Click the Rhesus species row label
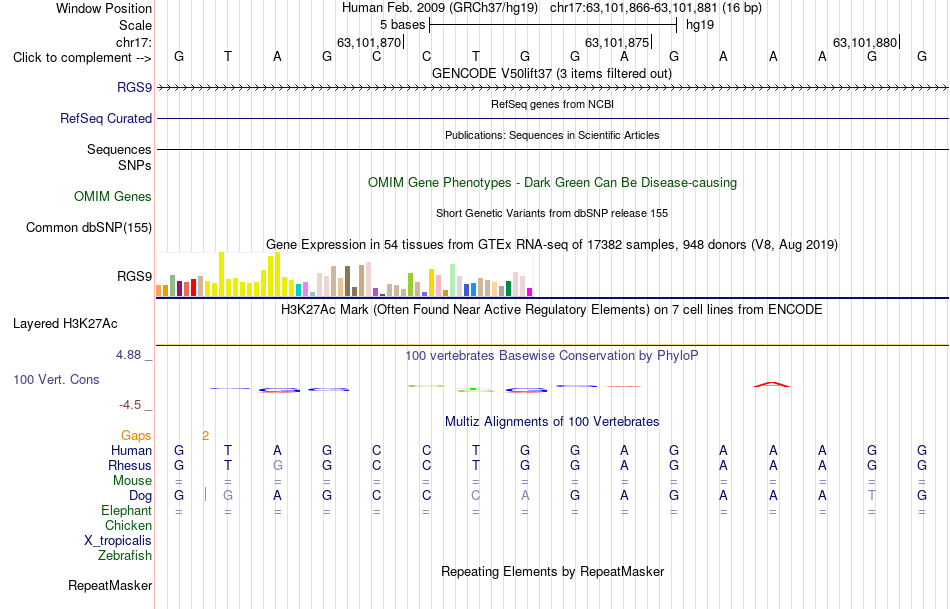Screen dimensions: 950x609 [130, 465]
